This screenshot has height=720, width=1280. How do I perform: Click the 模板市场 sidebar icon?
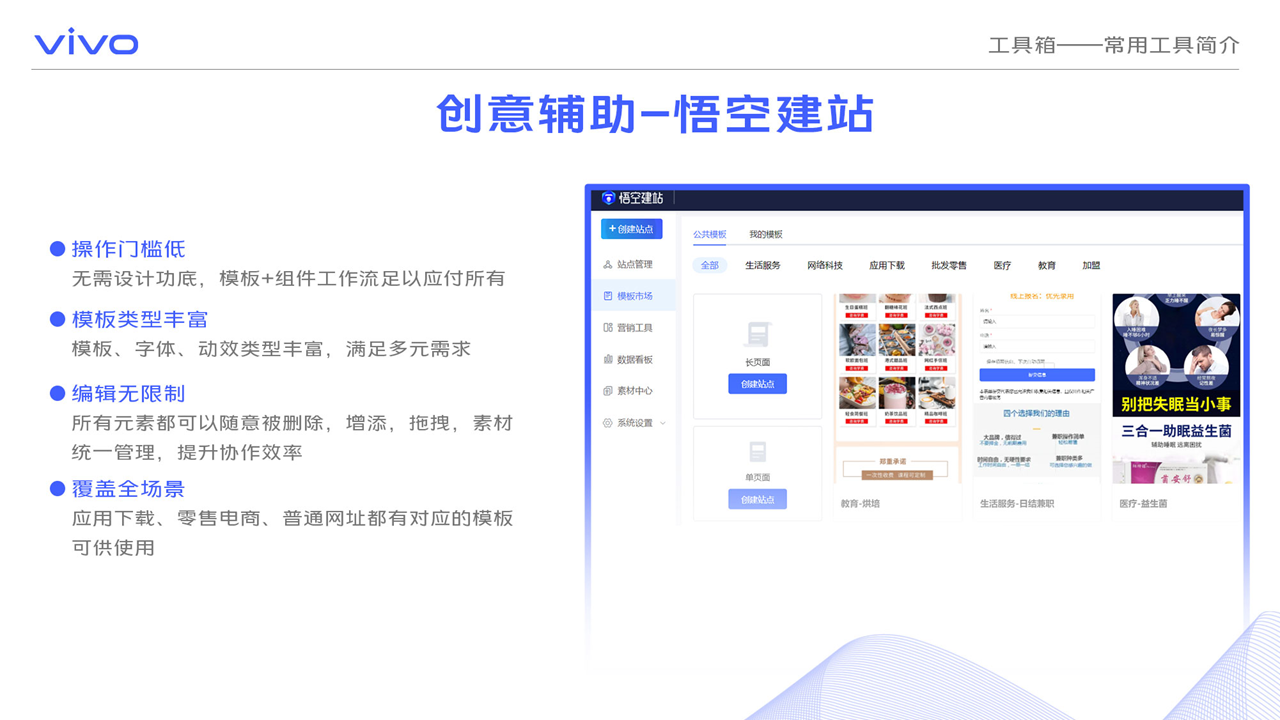coord(608,296)
